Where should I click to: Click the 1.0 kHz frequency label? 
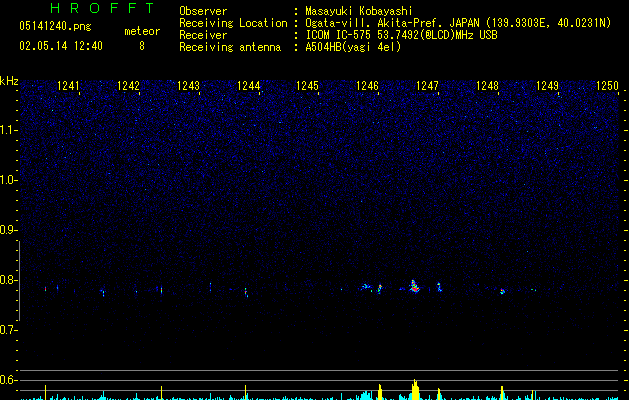9,180
